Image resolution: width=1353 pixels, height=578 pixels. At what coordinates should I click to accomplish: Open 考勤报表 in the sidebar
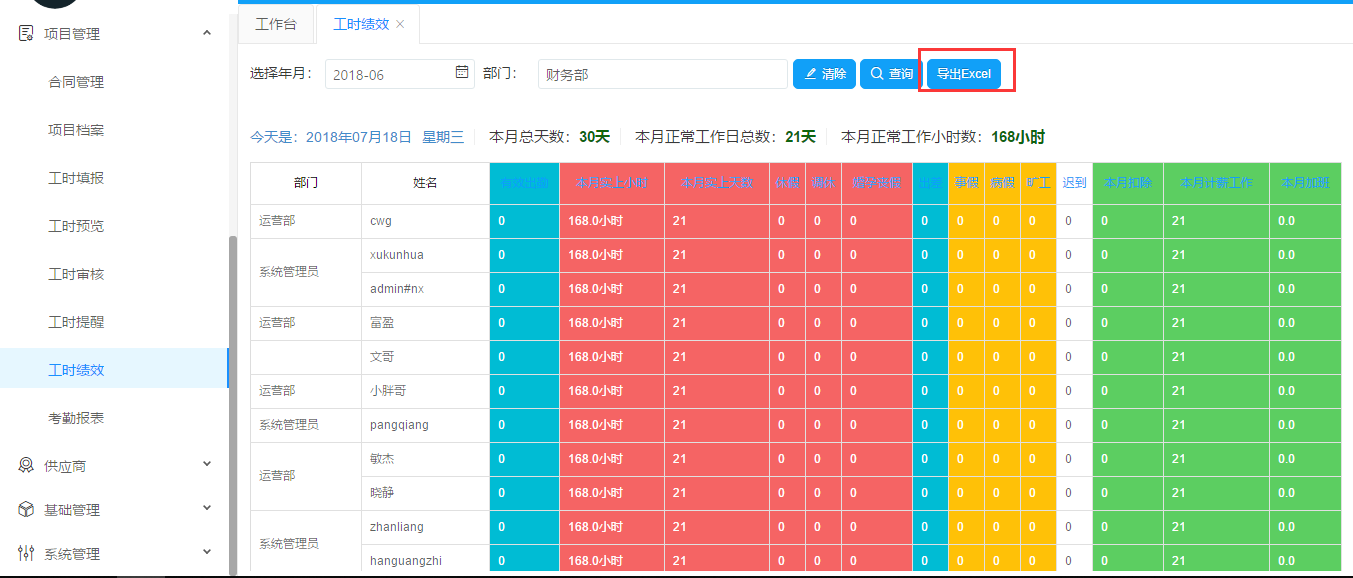[76, 418]
